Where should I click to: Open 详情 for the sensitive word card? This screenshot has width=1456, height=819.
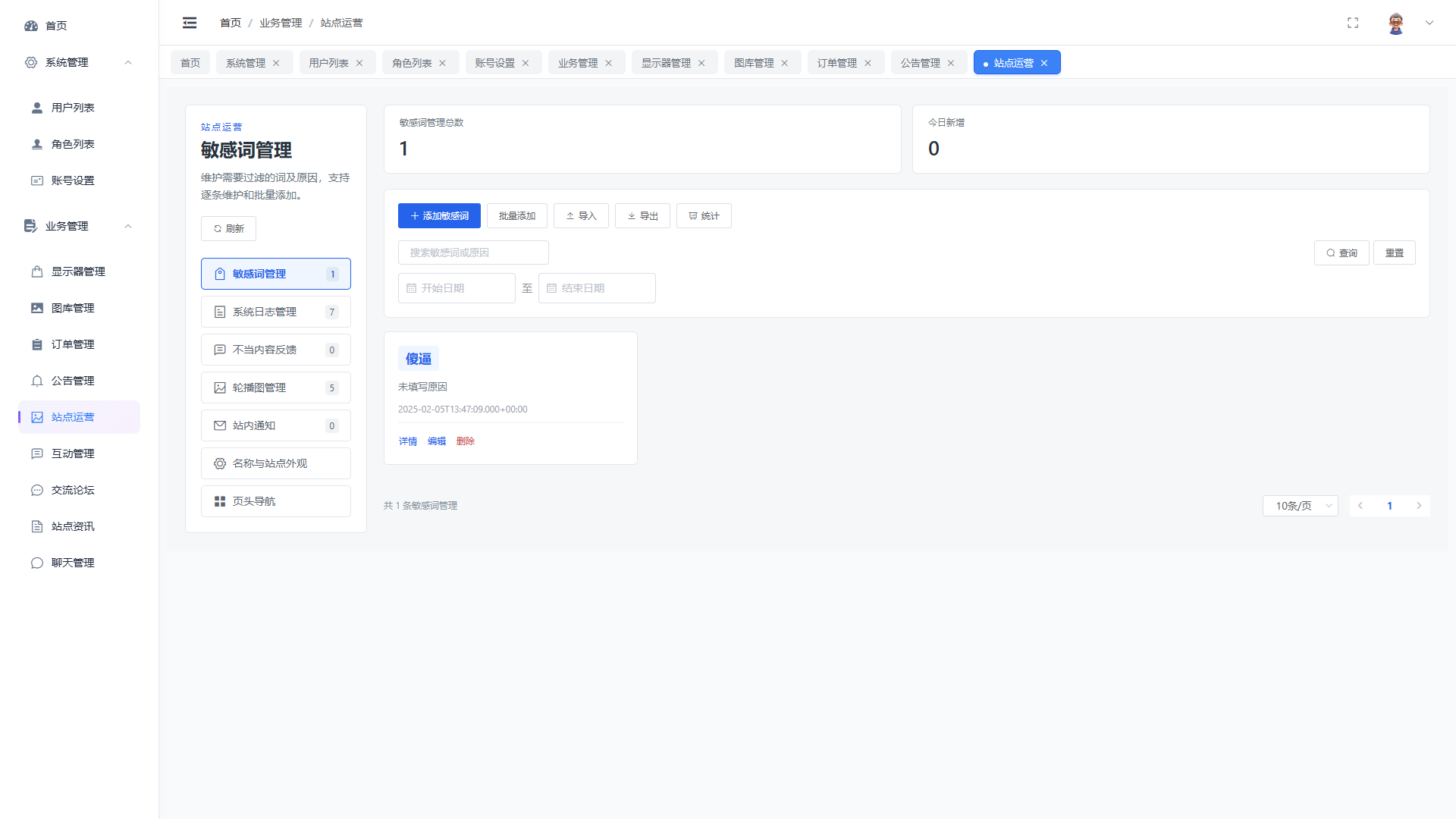tap(408, 441)
